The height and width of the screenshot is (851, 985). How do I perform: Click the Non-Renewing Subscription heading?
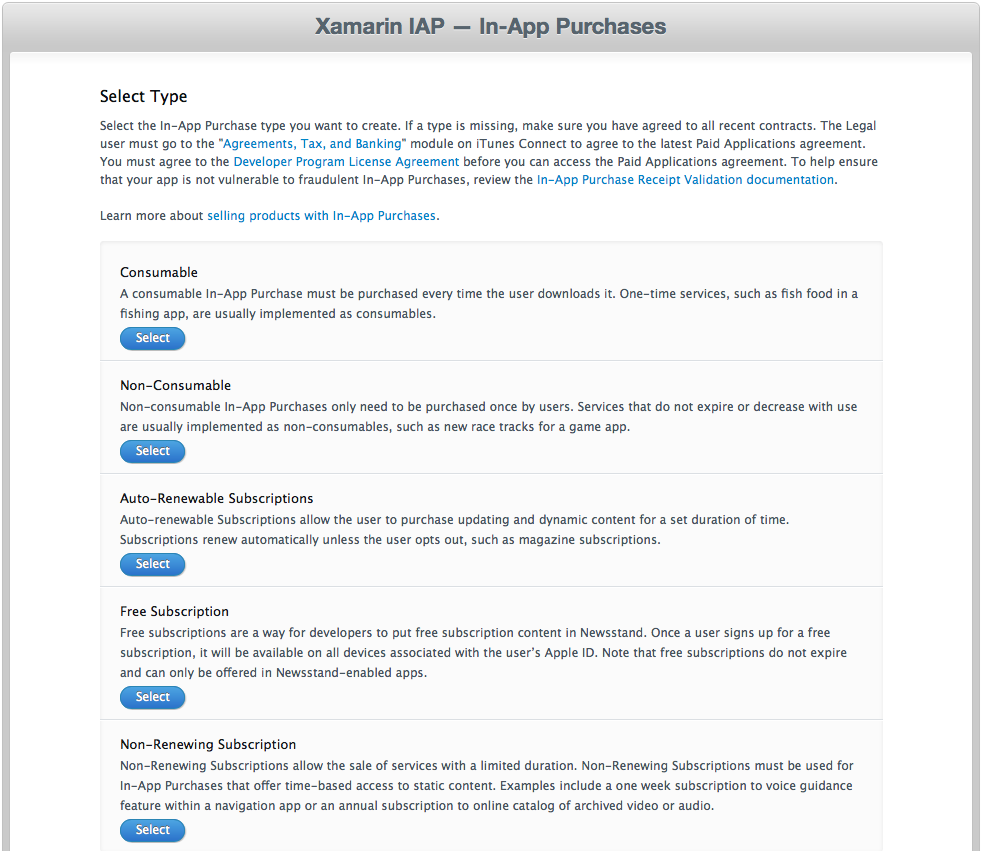click(208, 745)
